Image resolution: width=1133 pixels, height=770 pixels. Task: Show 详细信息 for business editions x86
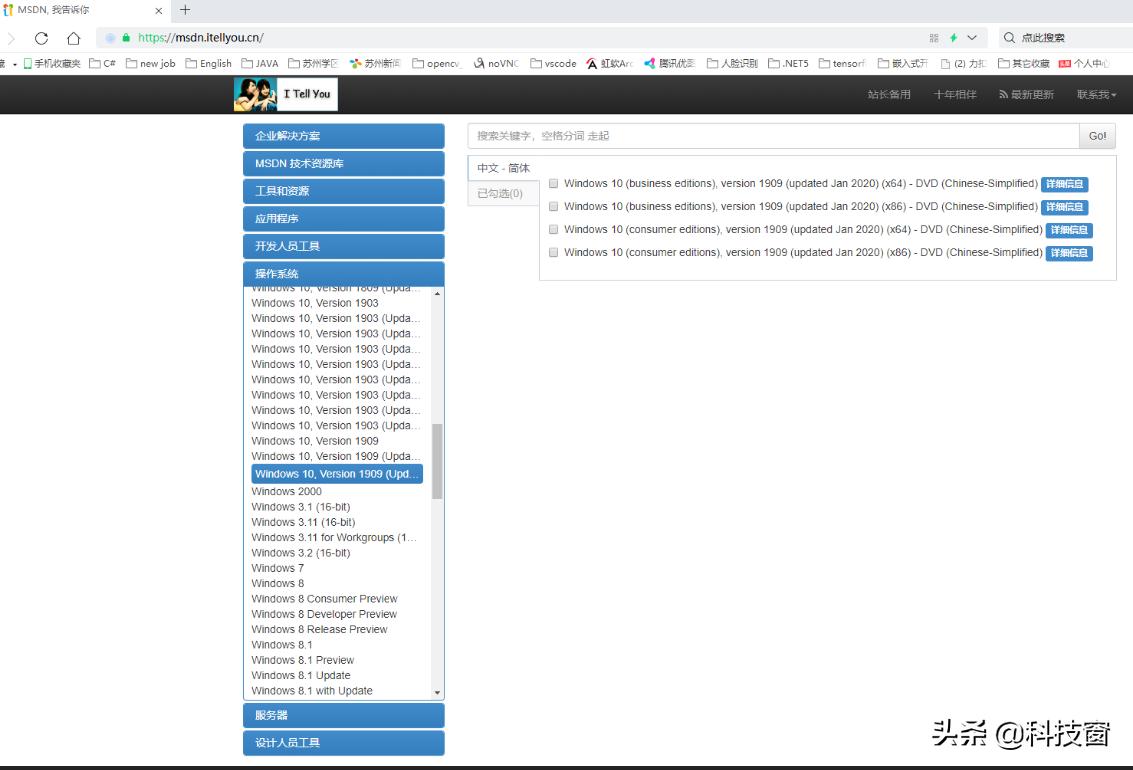click(1064, 207)
